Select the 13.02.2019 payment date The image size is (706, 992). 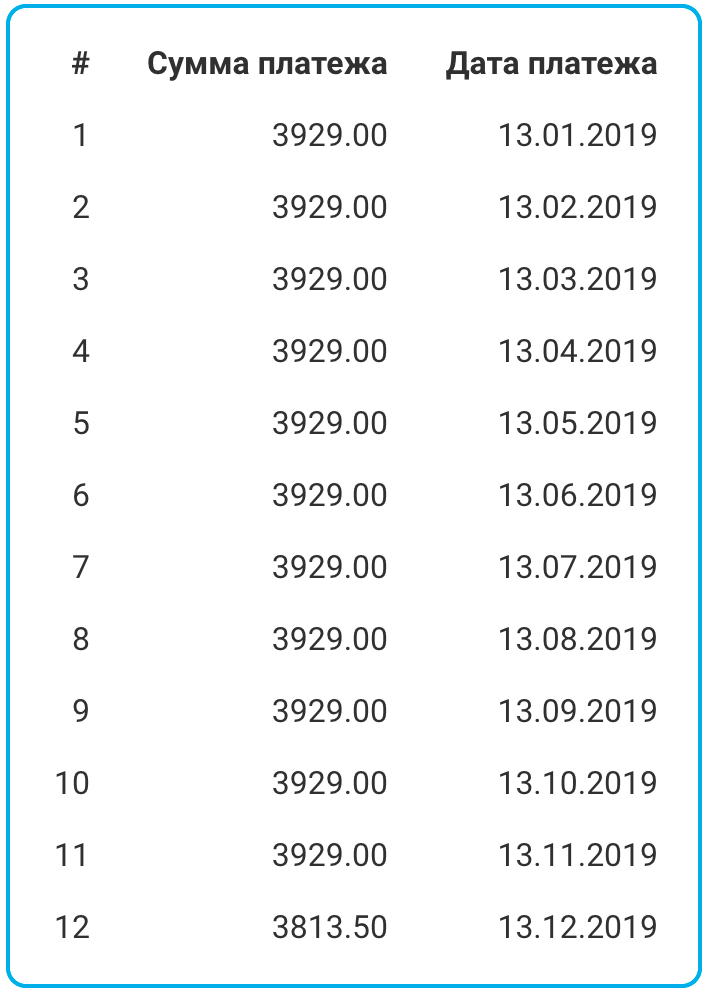(x=578, y=208)
